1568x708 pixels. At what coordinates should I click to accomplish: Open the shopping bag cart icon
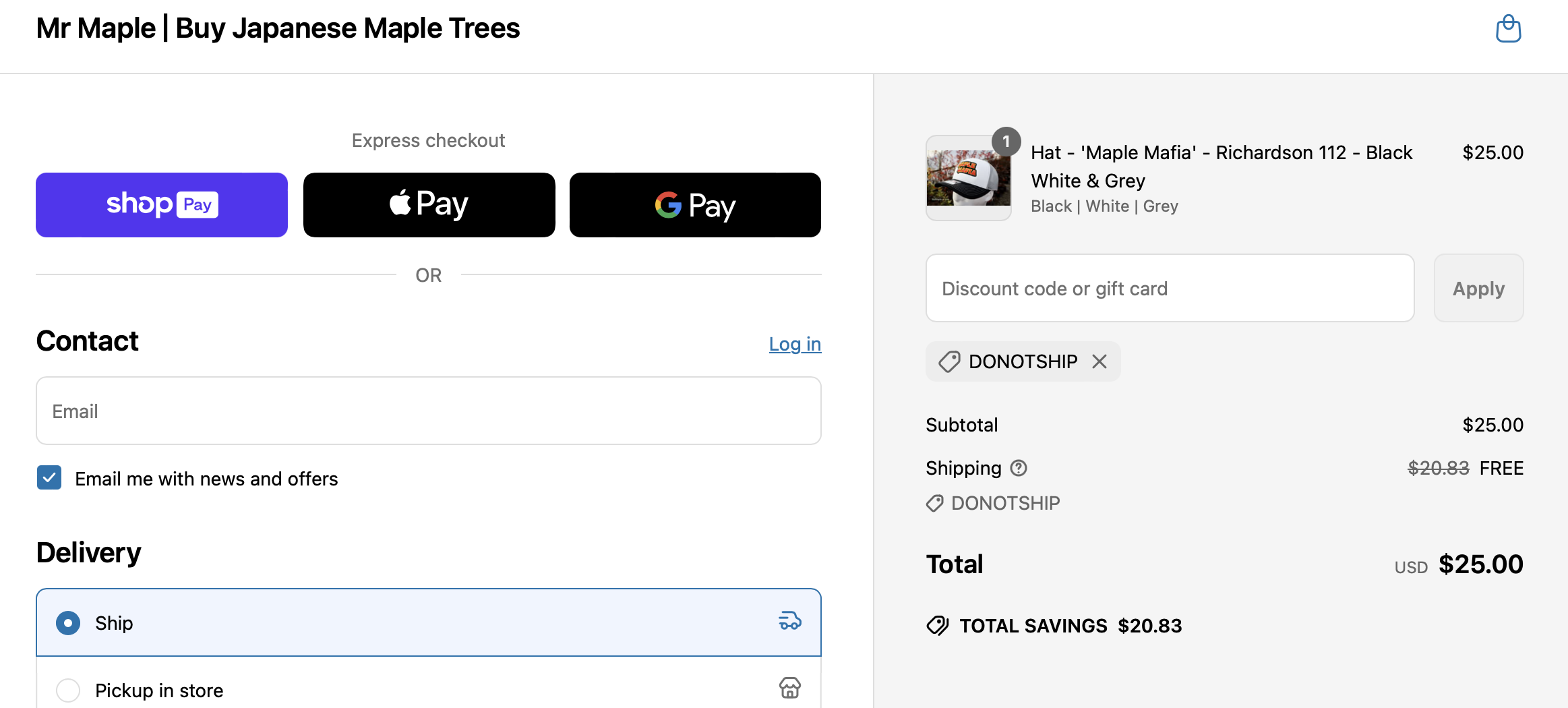1508,29
